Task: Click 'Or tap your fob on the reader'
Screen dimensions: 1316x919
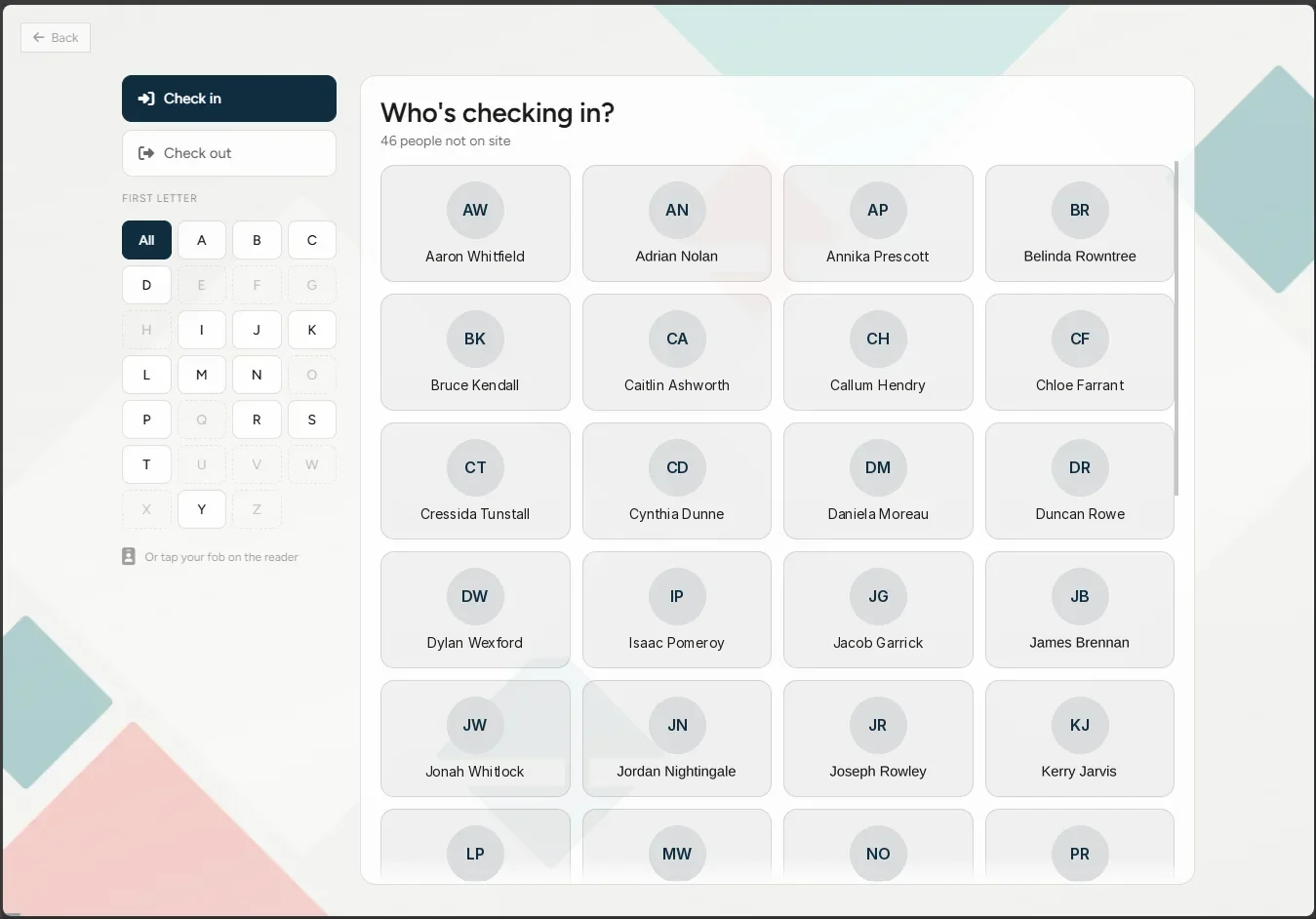Action: (x=221, y=557)
